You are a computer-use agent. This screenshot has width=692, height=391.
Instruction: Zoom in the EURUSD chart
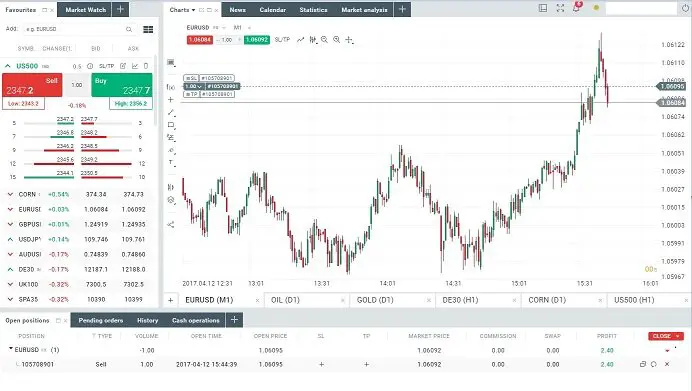click(x=337, y=40)
